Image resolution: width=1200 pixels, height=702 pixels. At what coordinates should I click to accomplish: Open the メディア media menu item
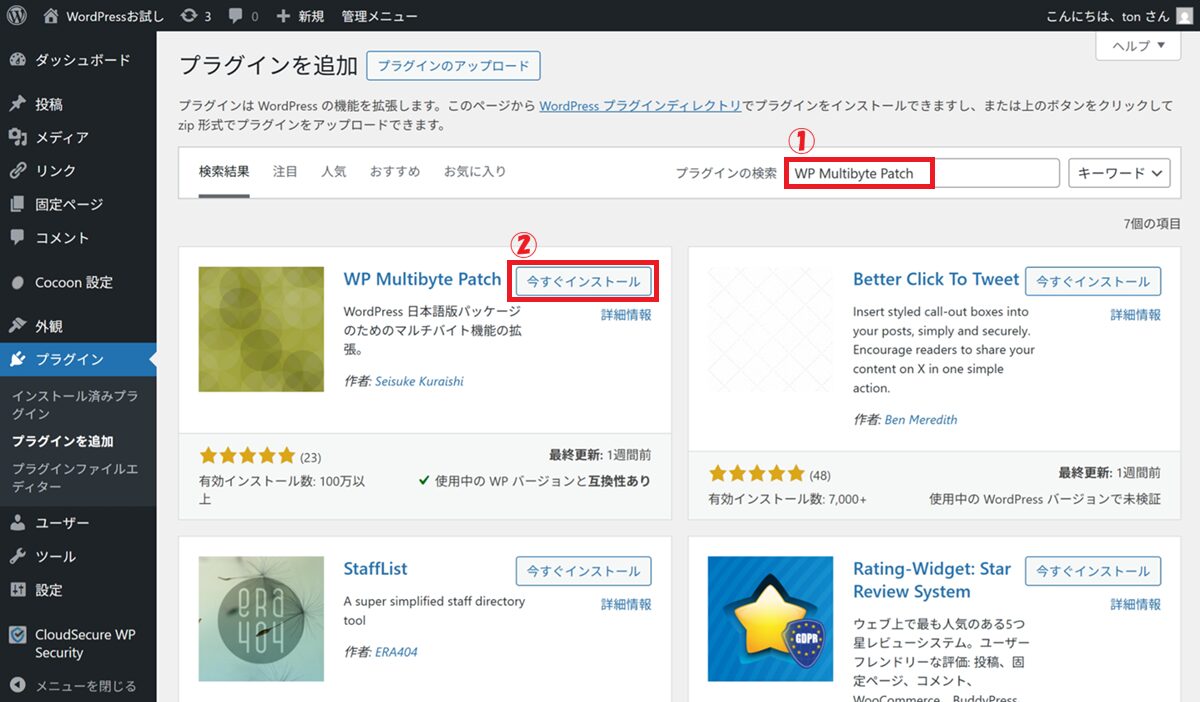62,137
